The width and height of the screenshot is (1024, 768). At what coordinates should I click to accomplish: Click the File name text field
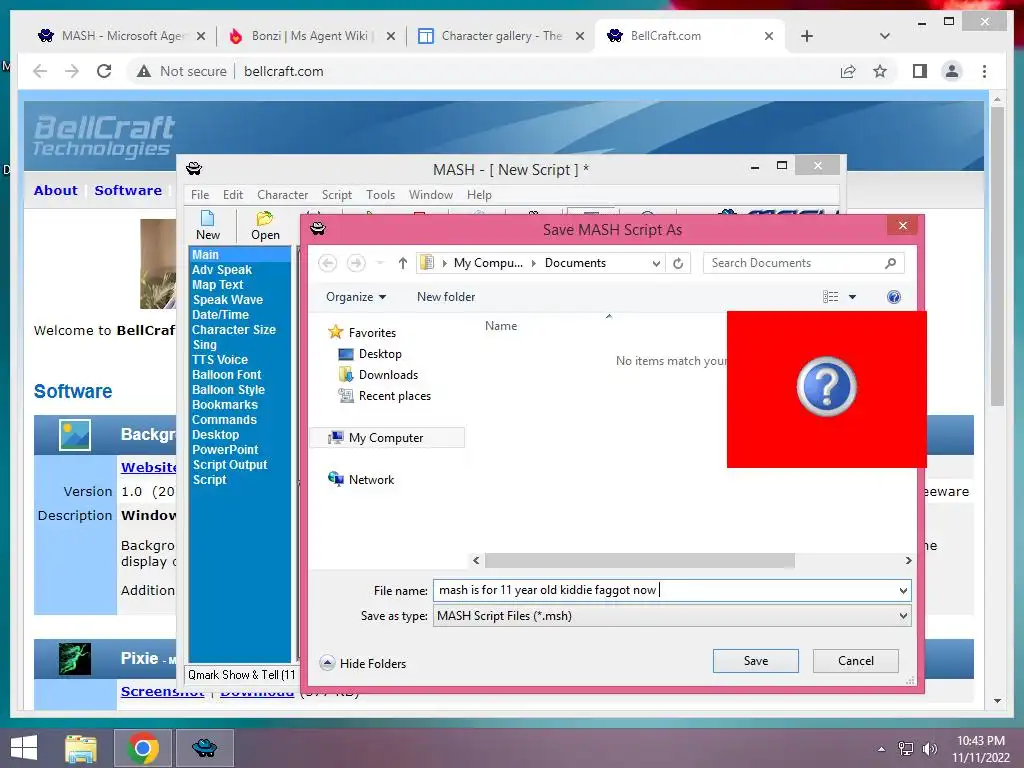coord(665,590)
